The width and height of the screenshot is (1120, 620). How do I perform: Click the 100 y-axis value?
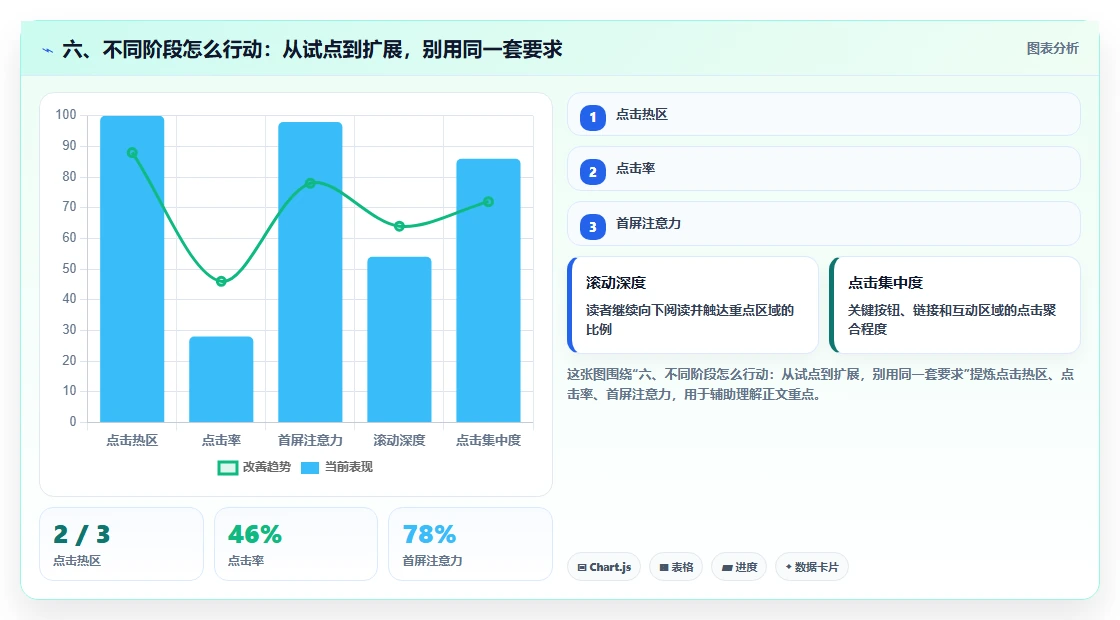click(66, 115)
